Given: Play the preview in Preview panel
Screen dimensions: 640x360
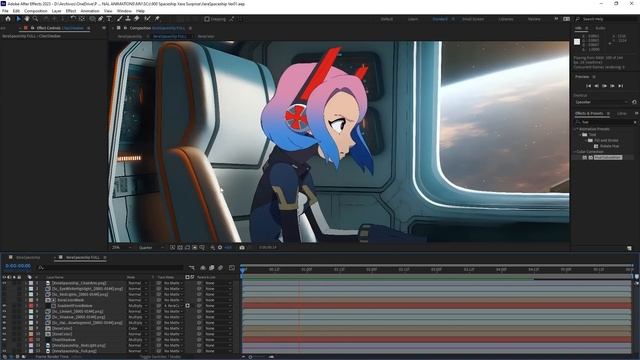Looking at the screenshot, I should coord(604,86).
